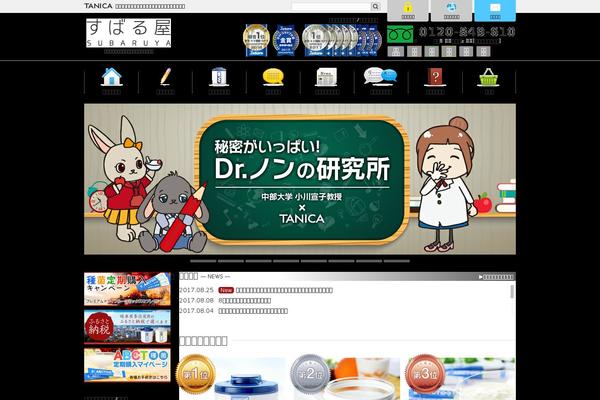Click the 0120-849-610 phone number
600x400 pixels.
467,32
